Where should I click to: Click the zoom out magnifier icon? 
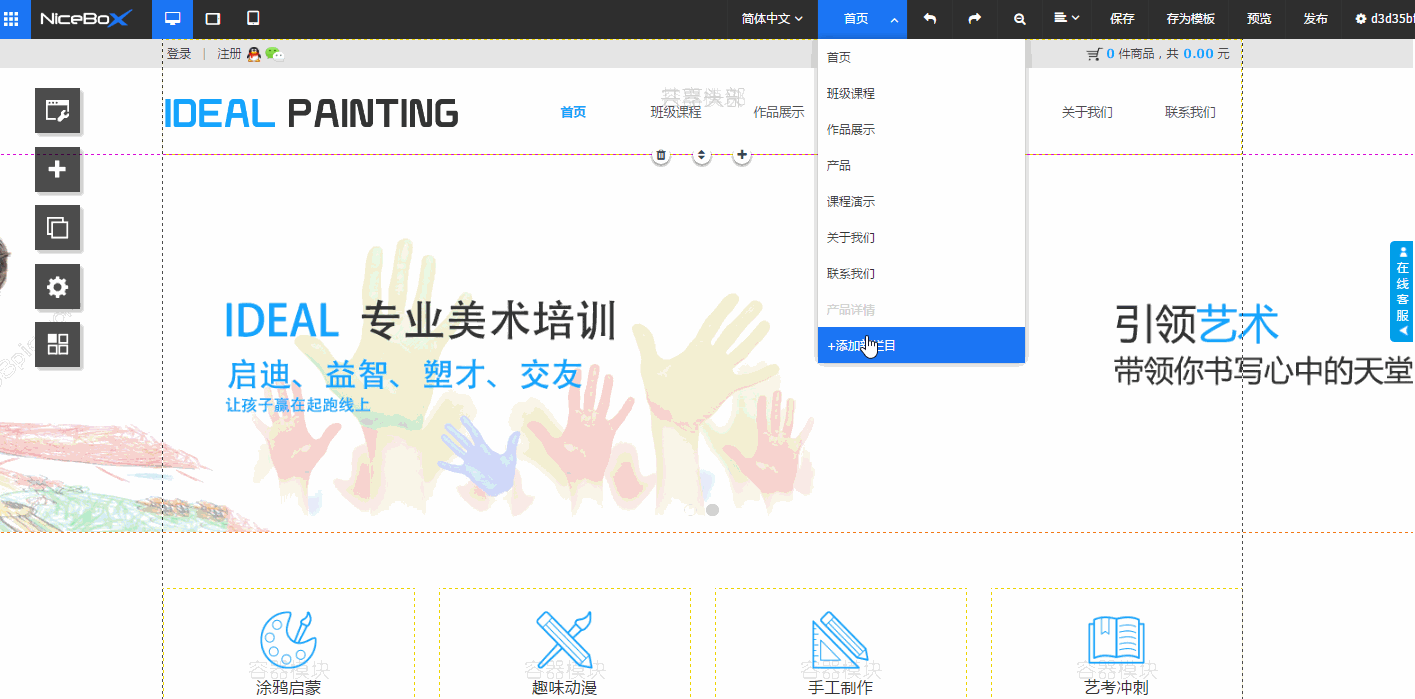[x=1019, y=19]
